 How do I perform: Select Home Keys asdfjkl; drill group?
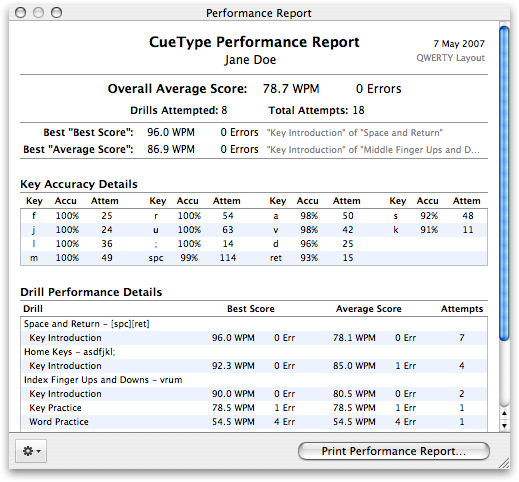click(254, 352)
